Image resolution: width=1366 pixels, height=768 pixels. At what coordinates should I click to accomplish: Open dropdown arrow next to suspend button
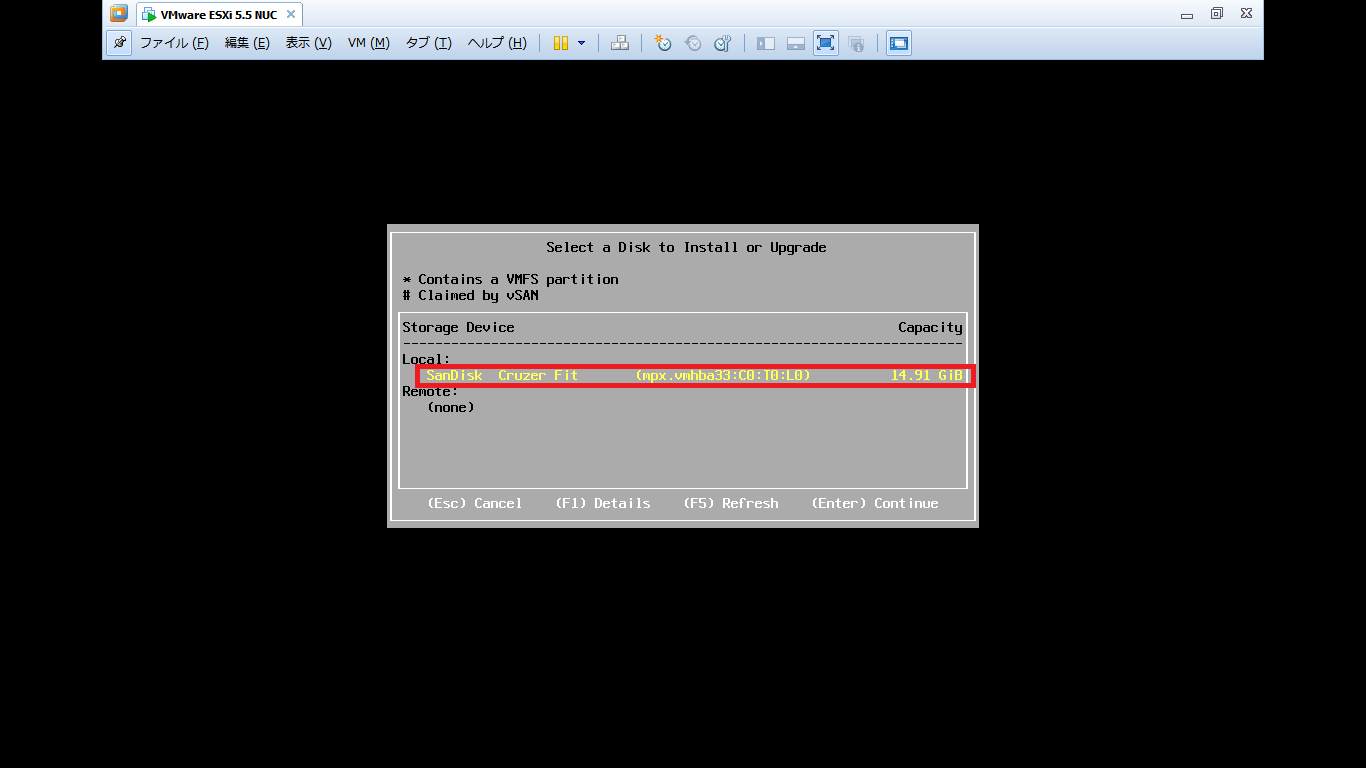click(581, 43)
